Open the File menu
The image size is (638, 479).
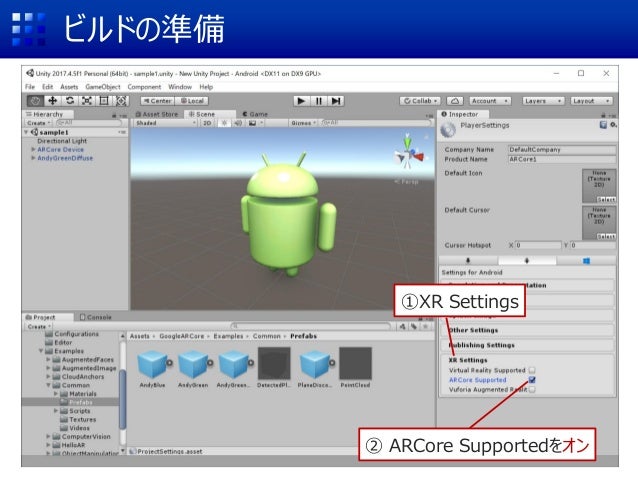click(30, 87)
